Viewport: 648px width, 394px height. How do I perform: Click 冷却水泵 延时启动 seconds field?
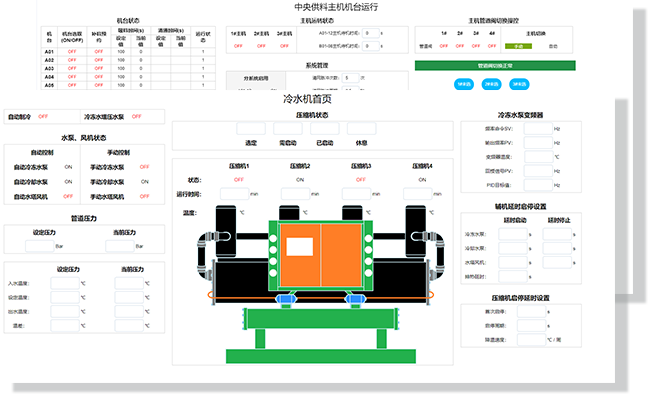coord(513,248)
